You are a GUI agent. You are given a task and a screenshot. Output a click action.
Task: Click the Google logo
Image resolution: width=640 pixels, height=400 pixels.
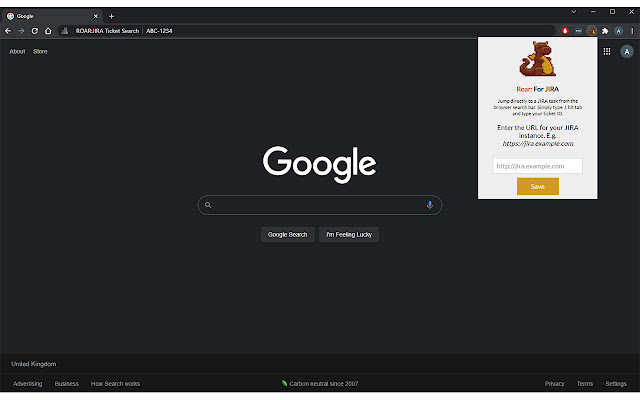pos(320,164)
